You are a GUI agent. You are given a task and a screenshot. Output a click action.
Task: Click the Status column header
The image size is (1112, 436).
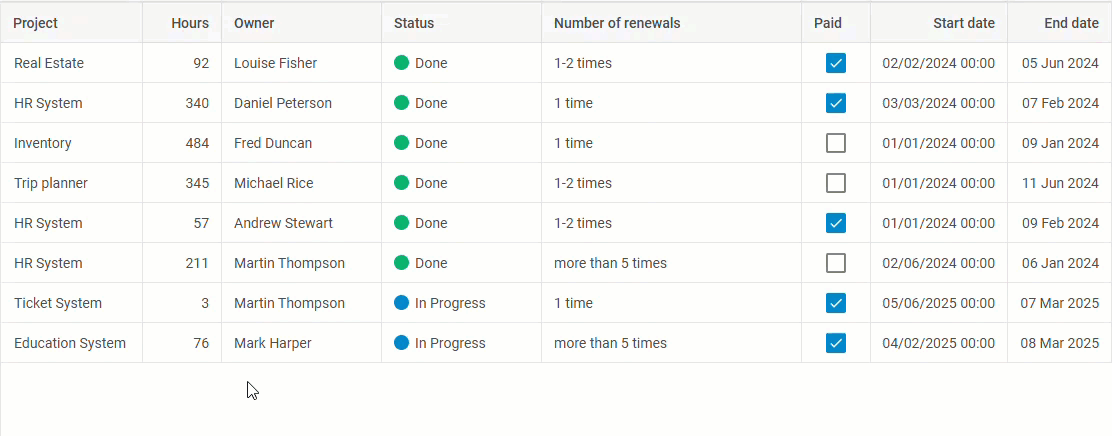(414, 23)
